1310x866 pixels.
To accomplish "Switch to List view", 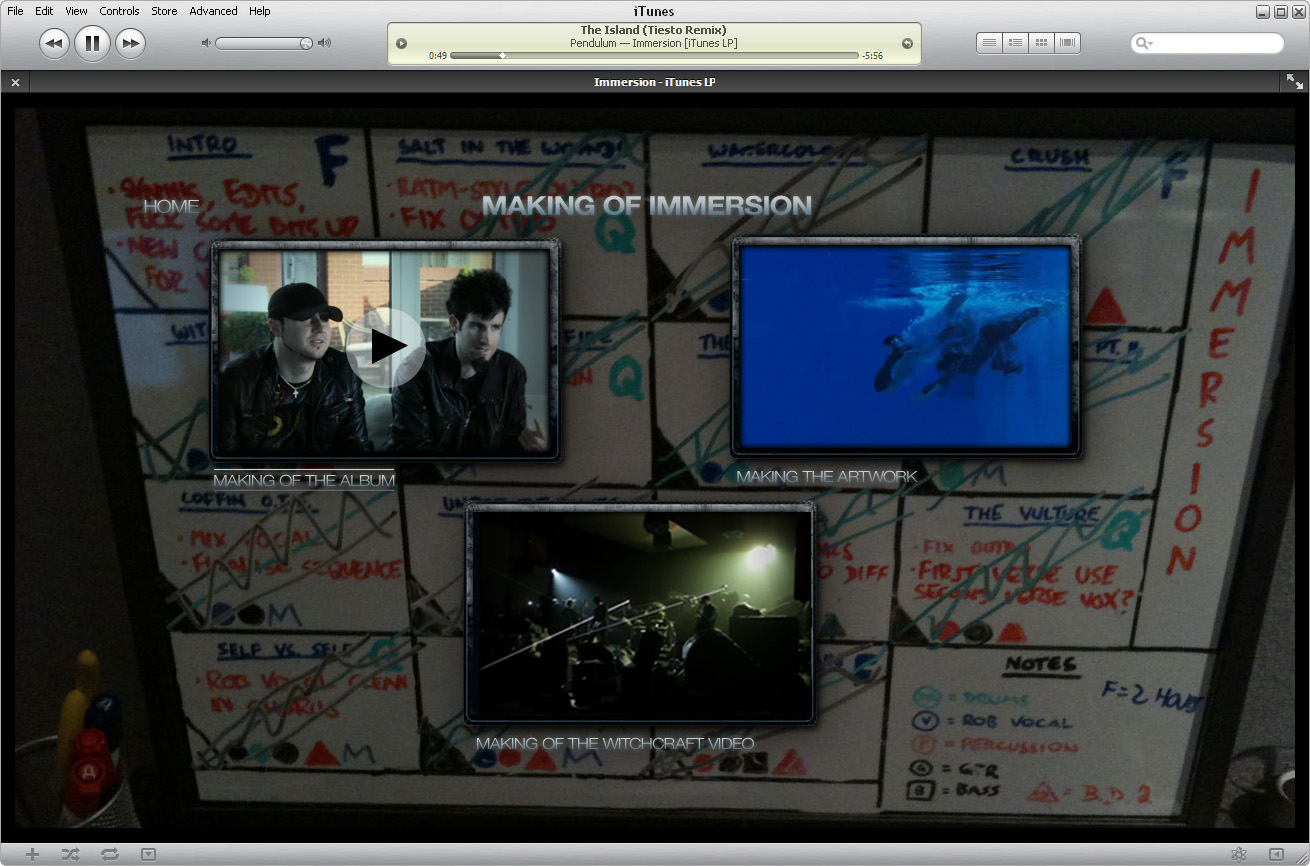I will click(989, 43).
